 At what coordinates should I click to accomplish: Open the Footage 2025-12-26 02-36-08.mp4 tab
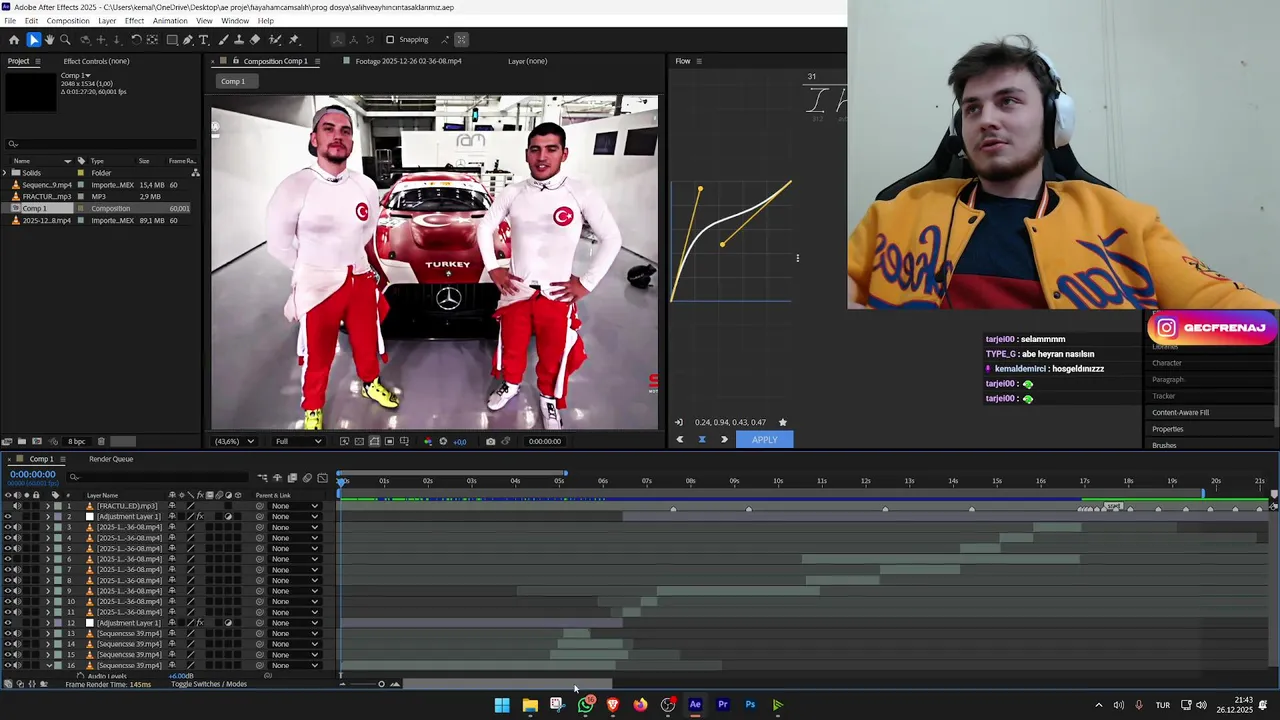(408, 61)
